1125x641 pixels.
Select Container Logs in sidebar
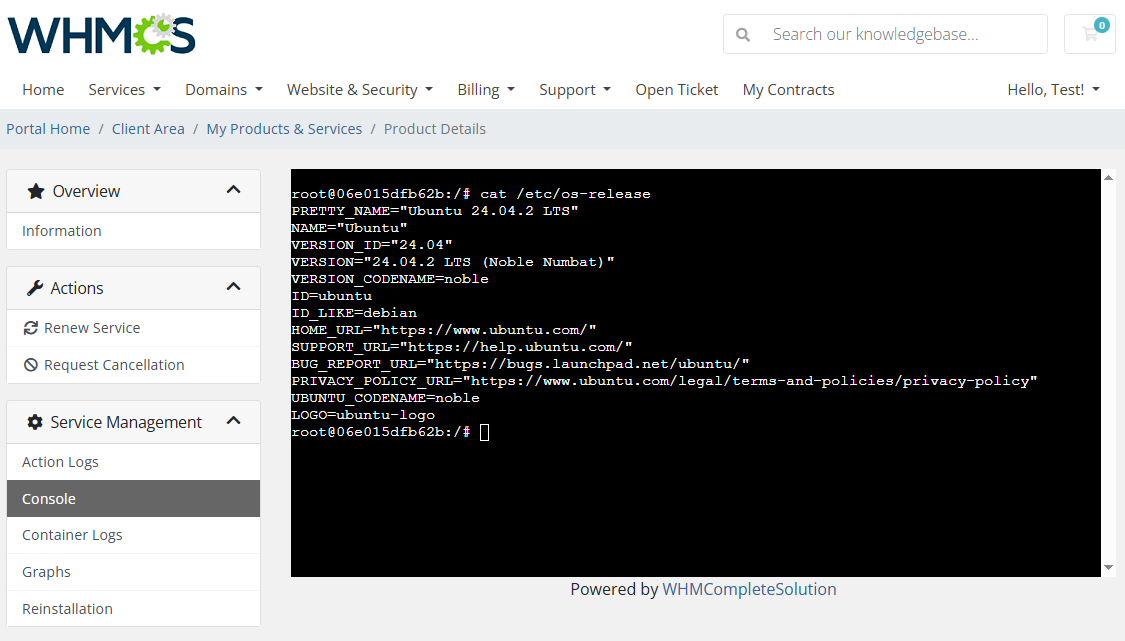pos(133,535)
